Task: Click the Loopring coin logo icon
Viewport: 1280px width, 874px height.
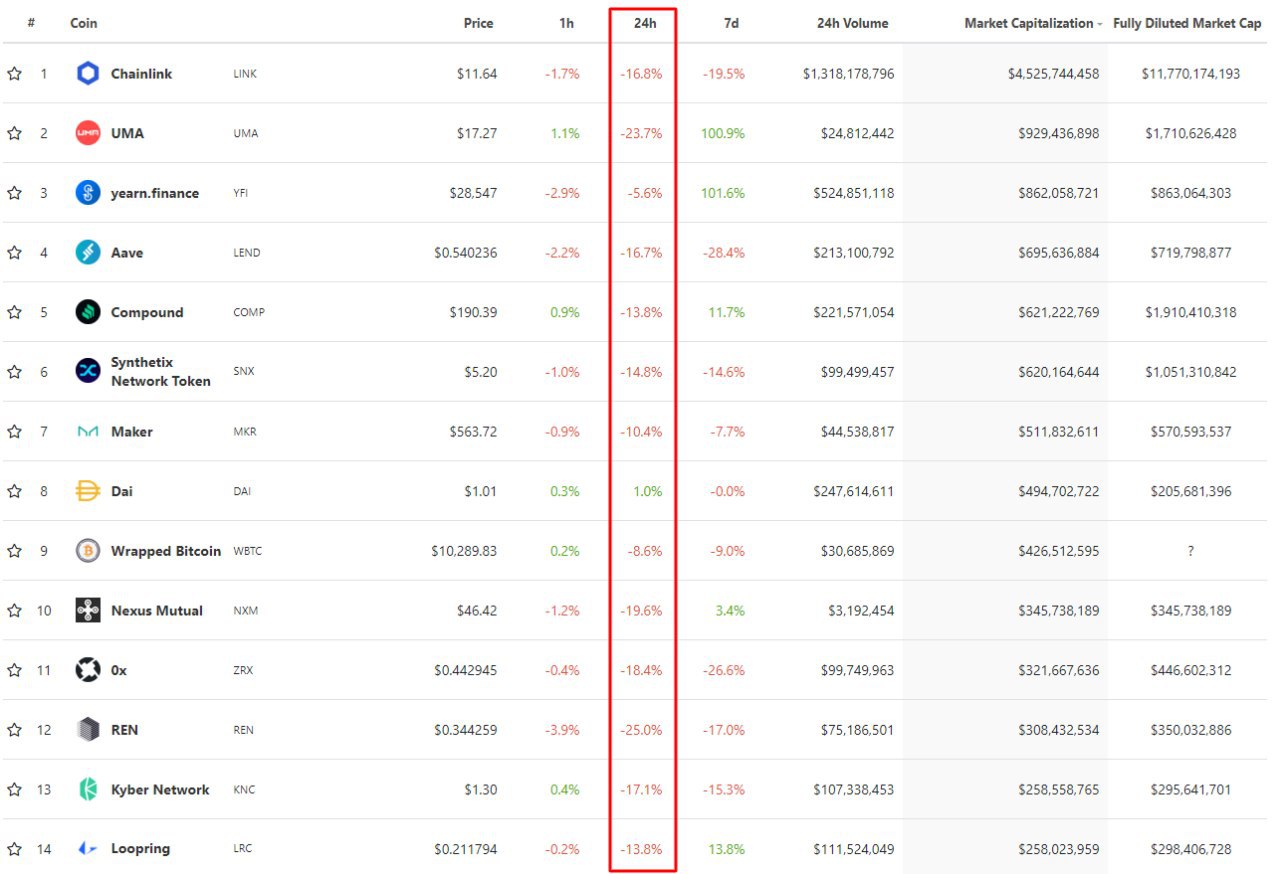Action: [x=88, y=848]
